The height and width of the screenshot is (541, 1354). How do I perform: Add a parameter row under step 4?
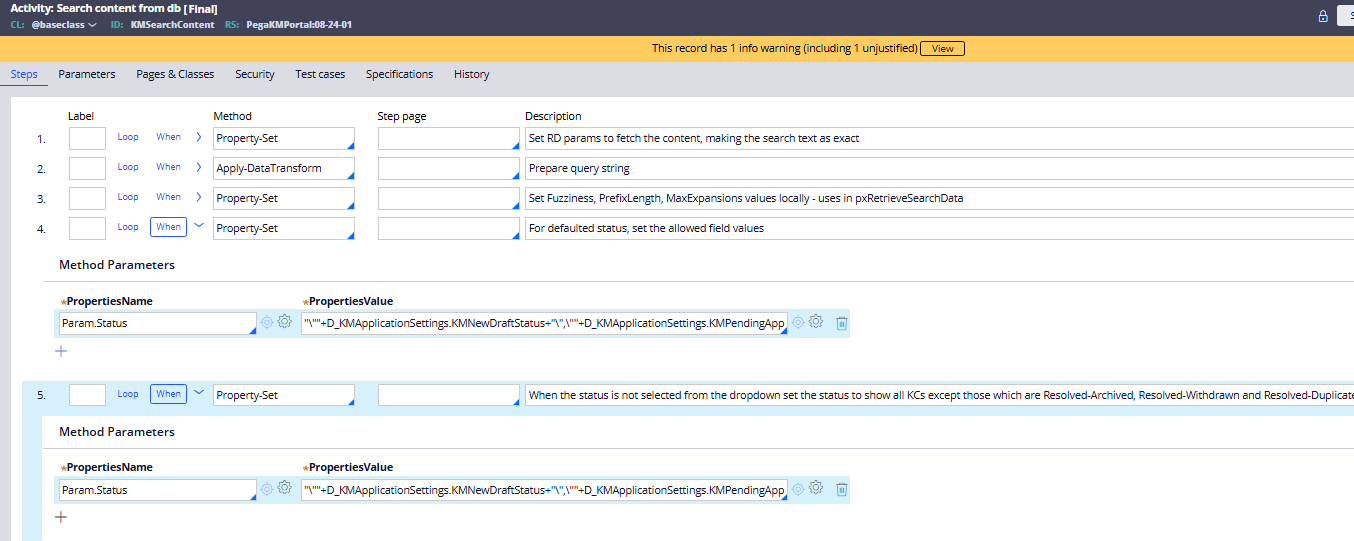pyautogui.click(x=61, y=351)
